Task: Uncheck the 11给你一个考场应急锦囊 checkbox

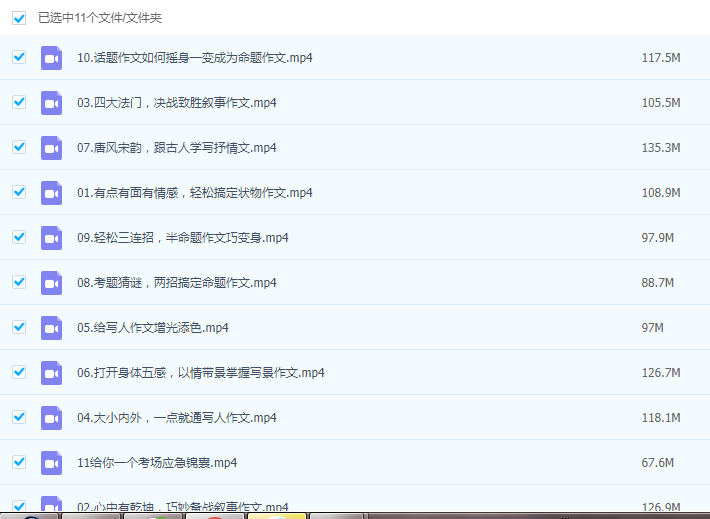Action: (x=19, y=462)
